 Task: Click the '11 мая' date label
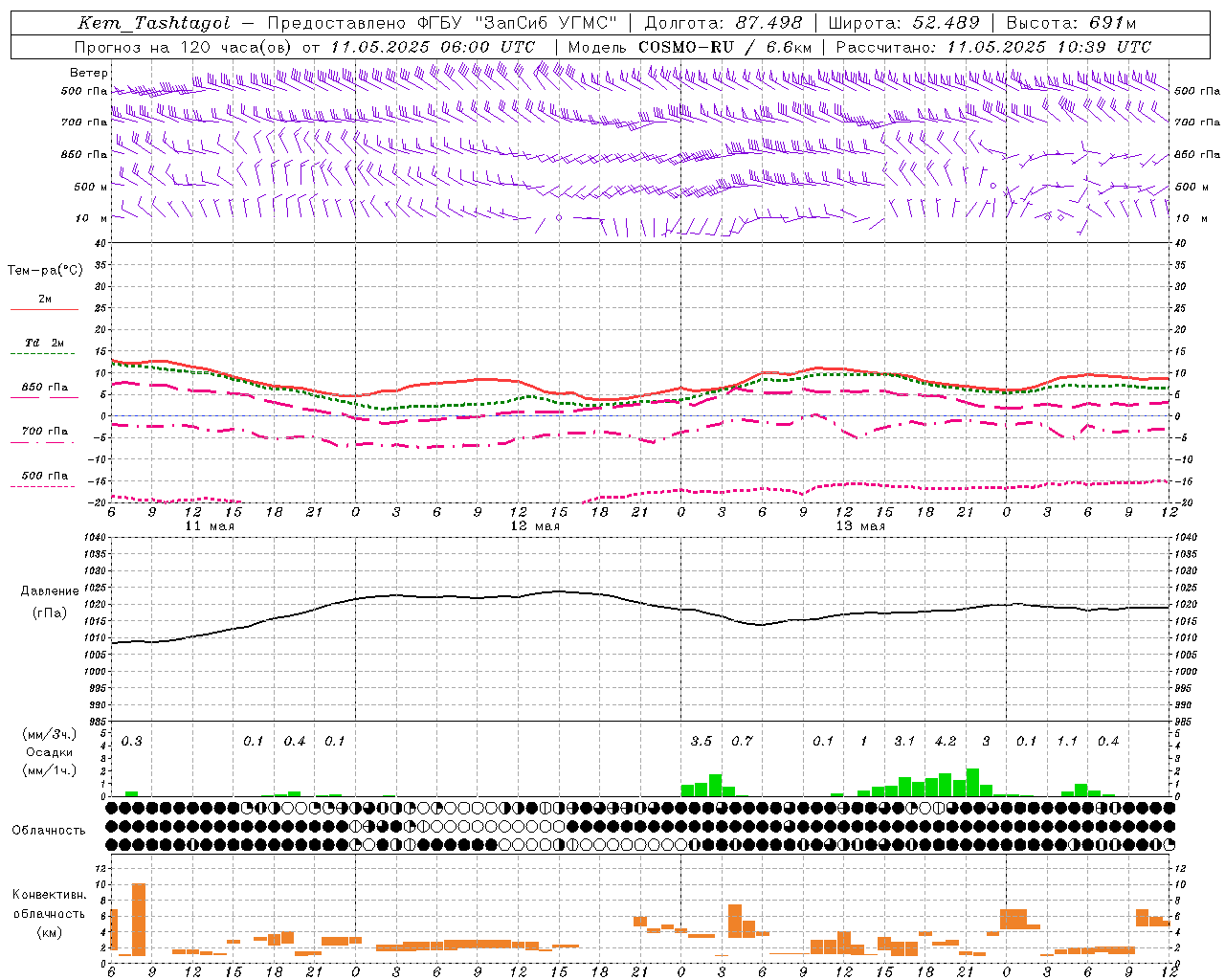[210, 526]
